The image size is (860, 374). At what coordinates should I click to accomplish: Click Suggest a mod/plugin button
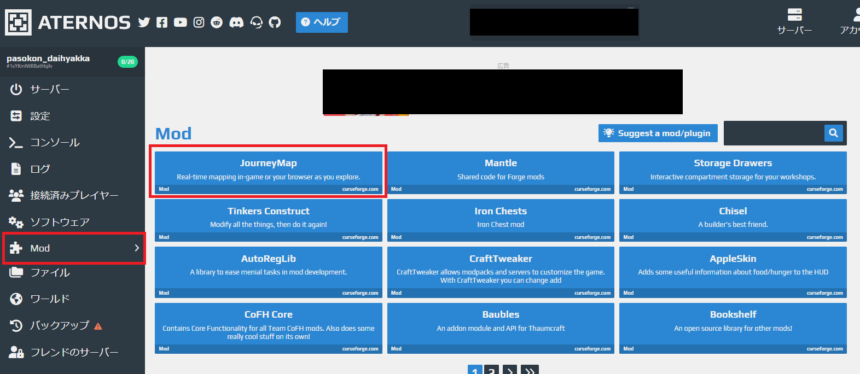[x=658, y=133]
